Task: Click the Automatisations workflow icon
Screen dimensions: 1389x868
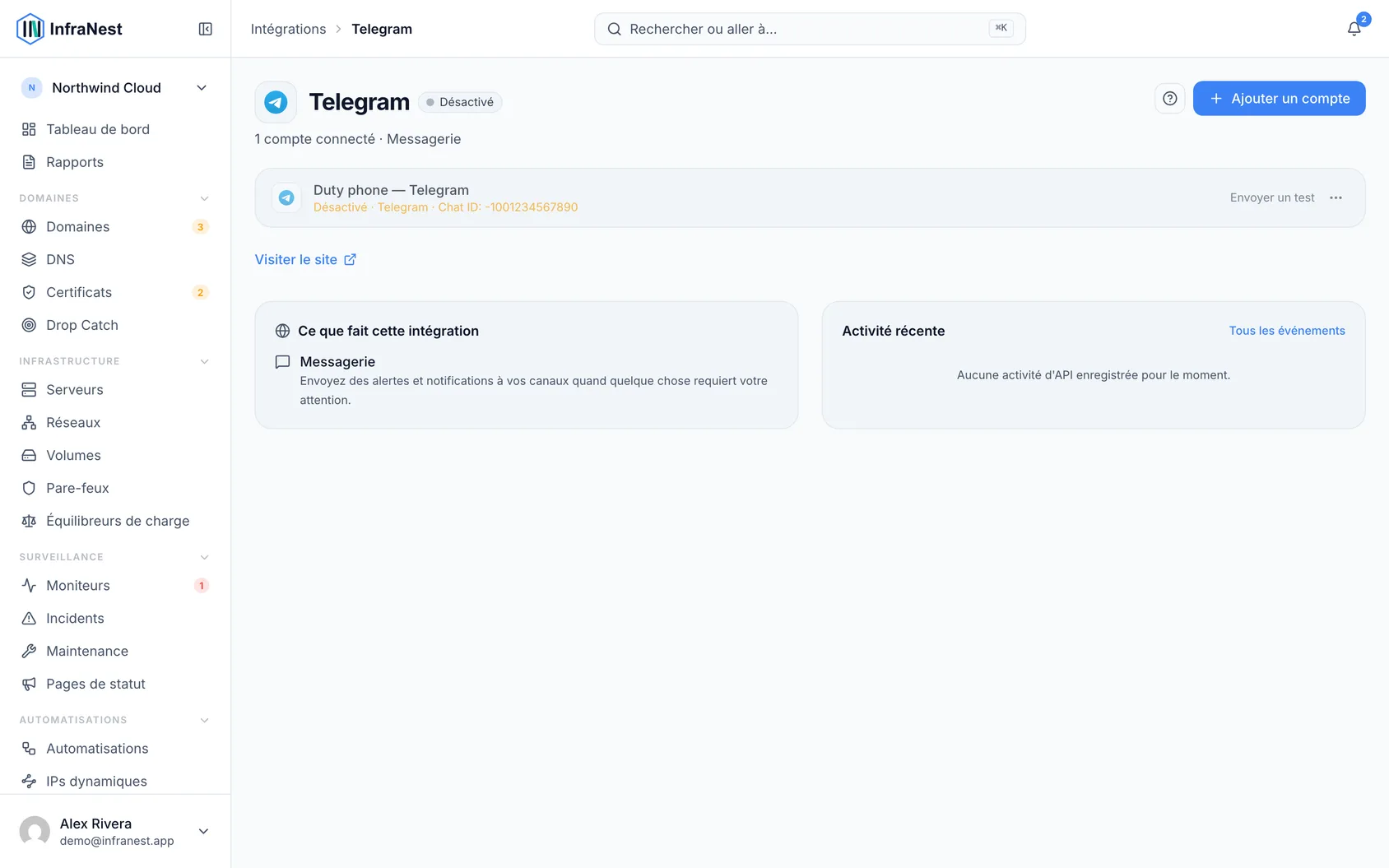Action: tap(29, 748)
